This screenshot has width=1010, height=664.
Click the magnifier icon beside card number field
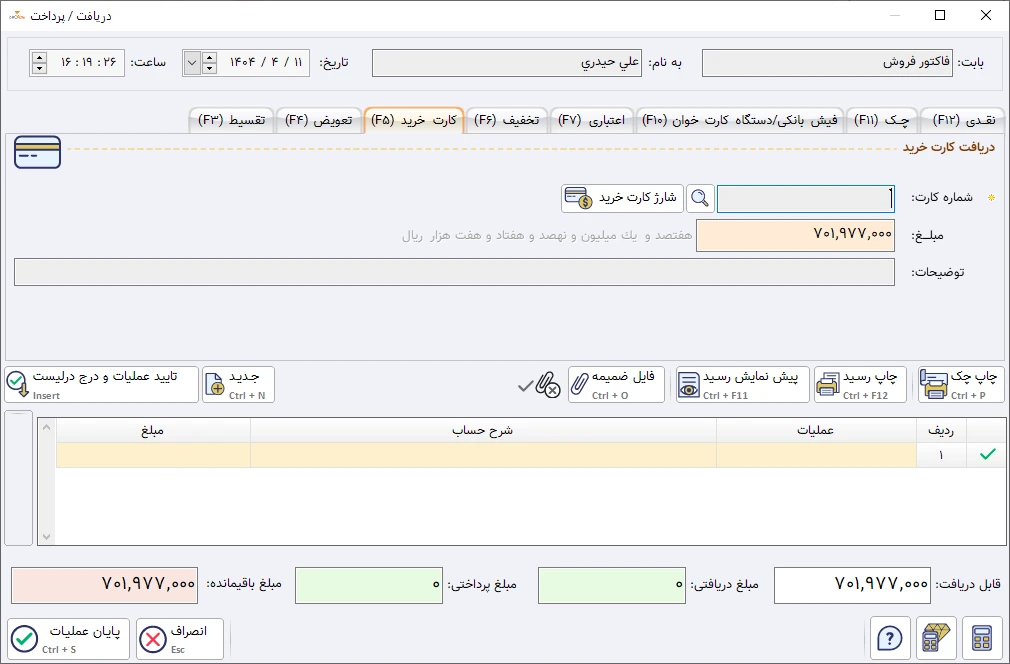700,198
